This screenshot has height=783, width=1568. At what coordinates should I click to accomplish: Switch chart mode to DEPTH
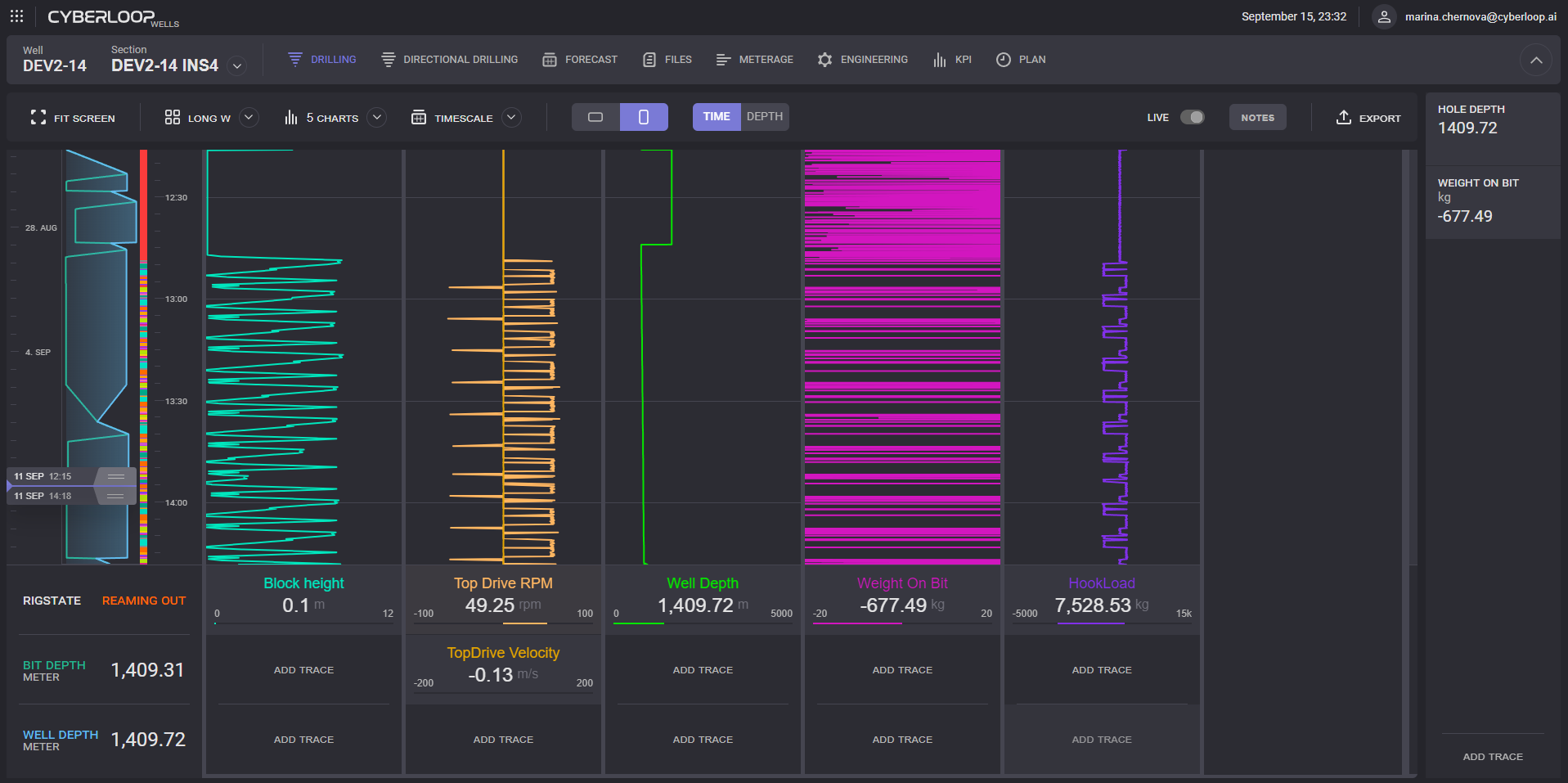764,117
